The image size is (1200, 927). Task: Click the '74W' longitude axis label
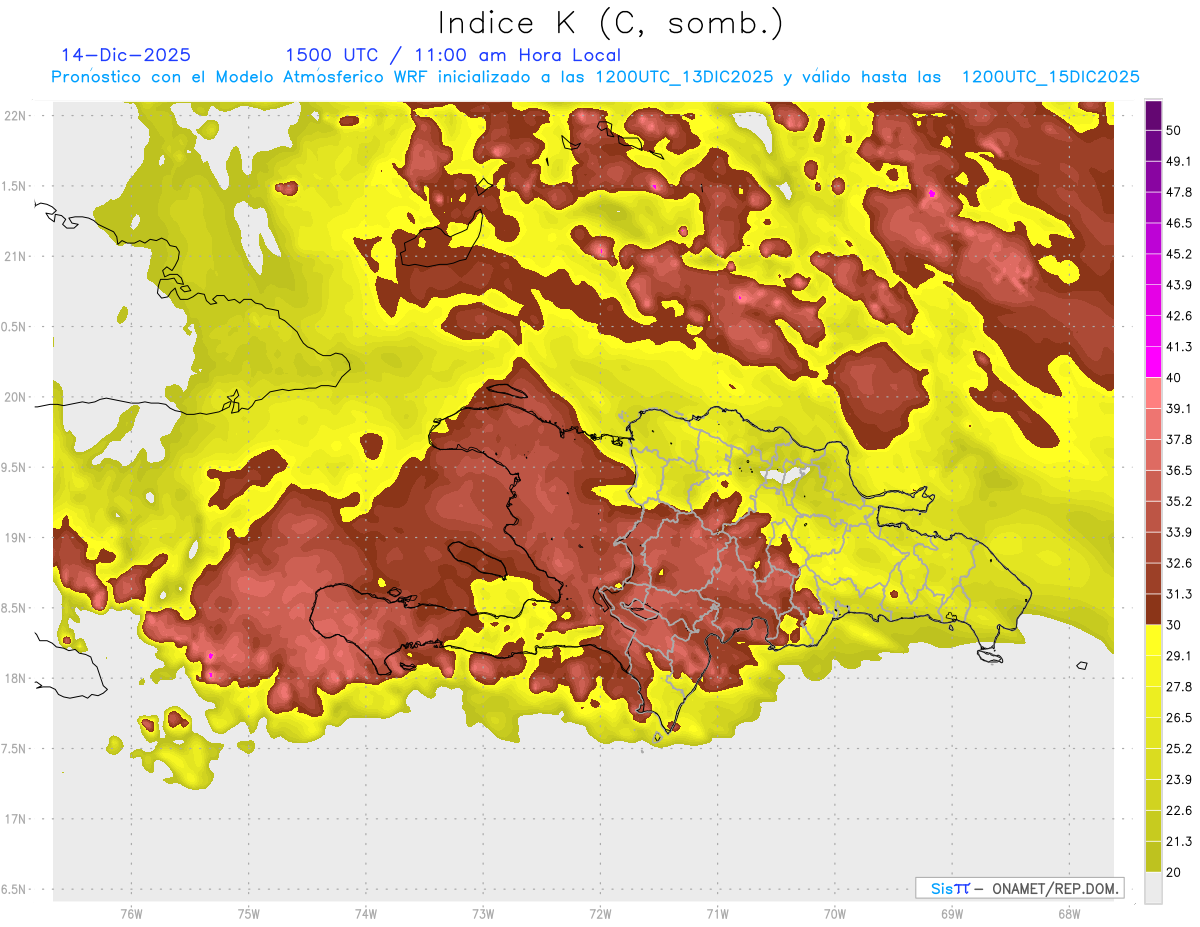coord(365,915)
